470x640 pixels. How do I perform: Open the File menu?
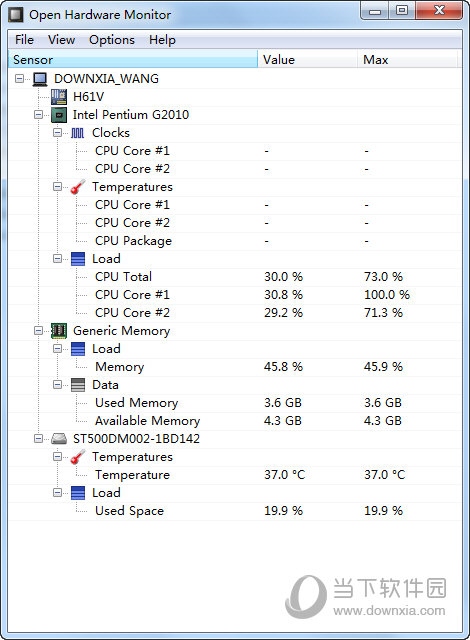tap(24, 40)
